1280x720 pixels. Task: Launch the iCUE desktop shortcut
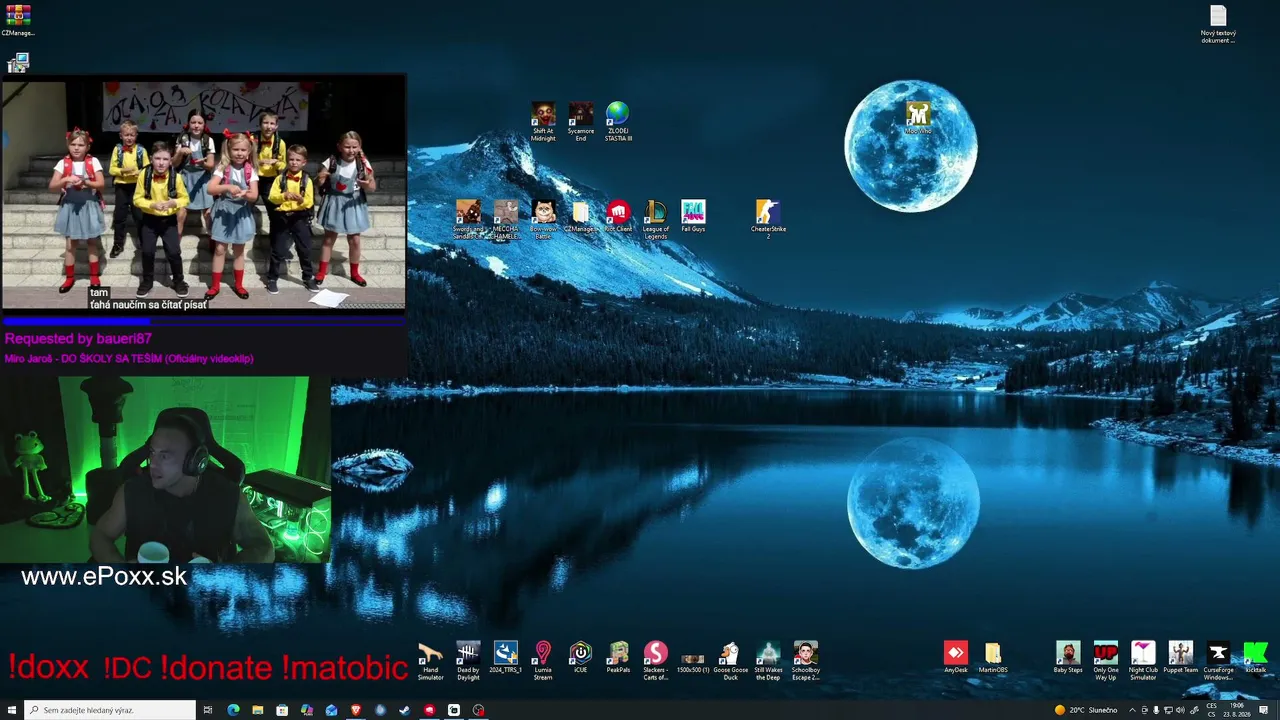(581, 658)
